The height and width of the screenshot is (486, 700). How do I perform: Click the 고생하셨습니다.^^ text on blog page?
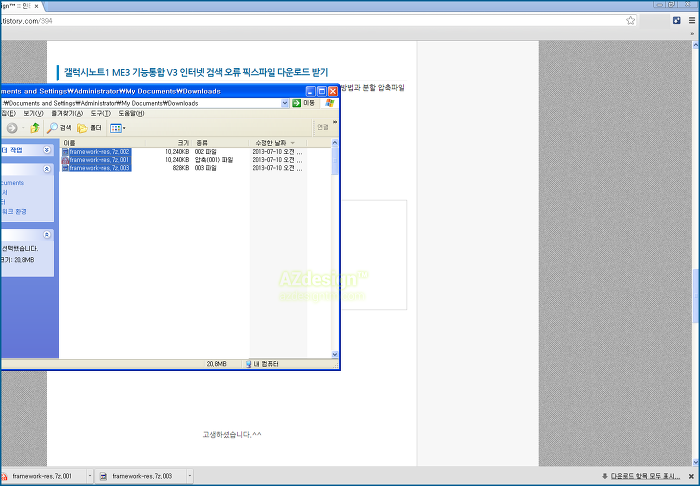point(232,434)
